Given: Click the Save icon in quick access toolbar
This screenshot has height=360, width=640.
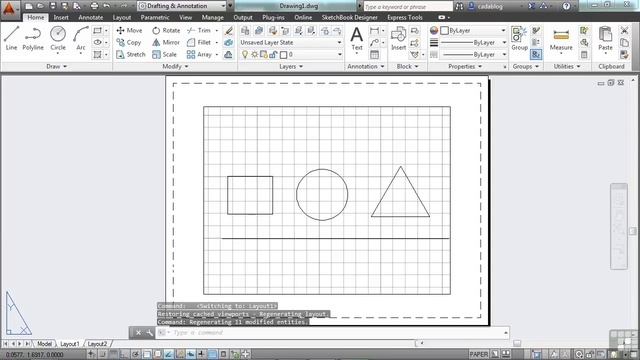Looking at the screenshot, I should [52, 6].
